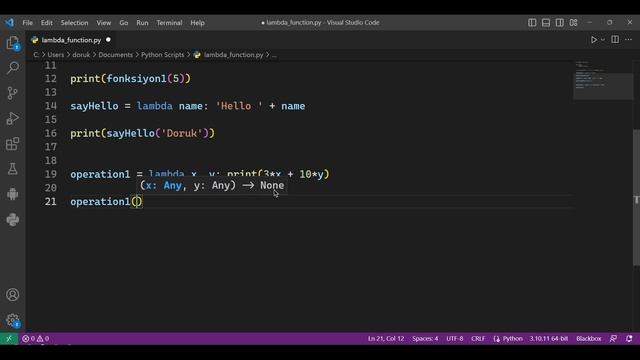Viewport: 640px width, 360px height.
Task: Click the code minimap
Action: (x=603, y=80)
